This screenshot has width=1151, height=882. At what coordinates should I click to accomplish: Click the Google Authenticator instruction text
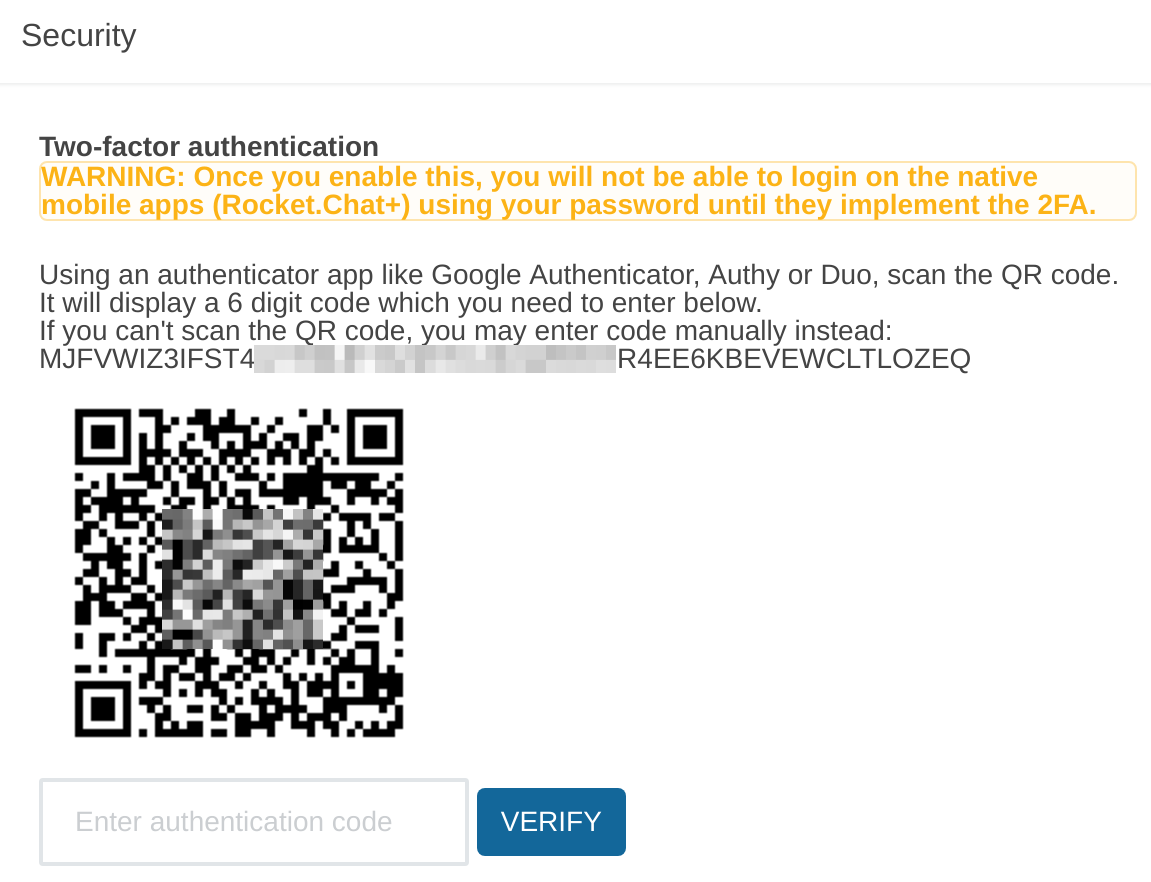pos(578,274)
